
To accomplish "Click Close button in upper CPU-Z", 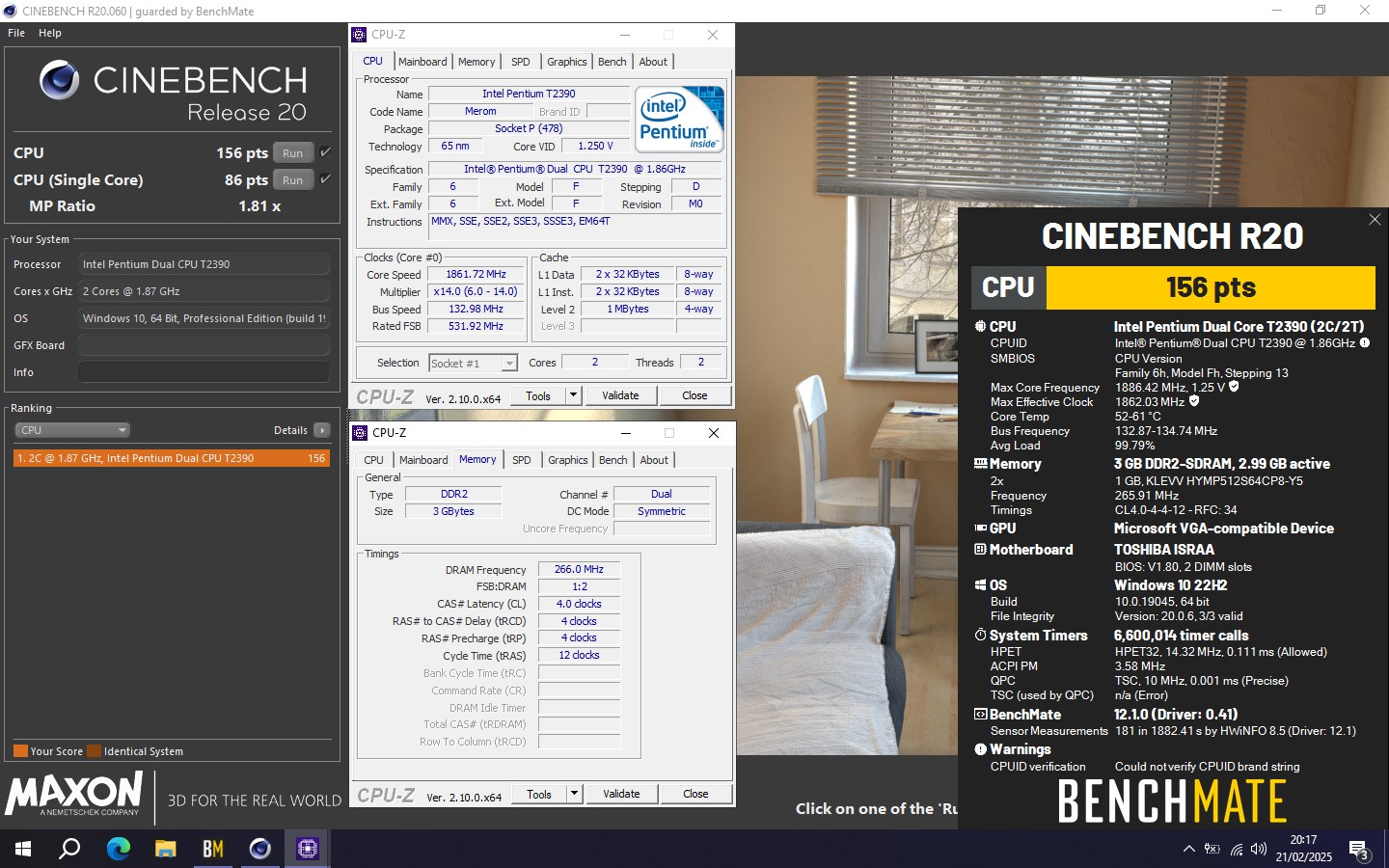I will (694, 395).
